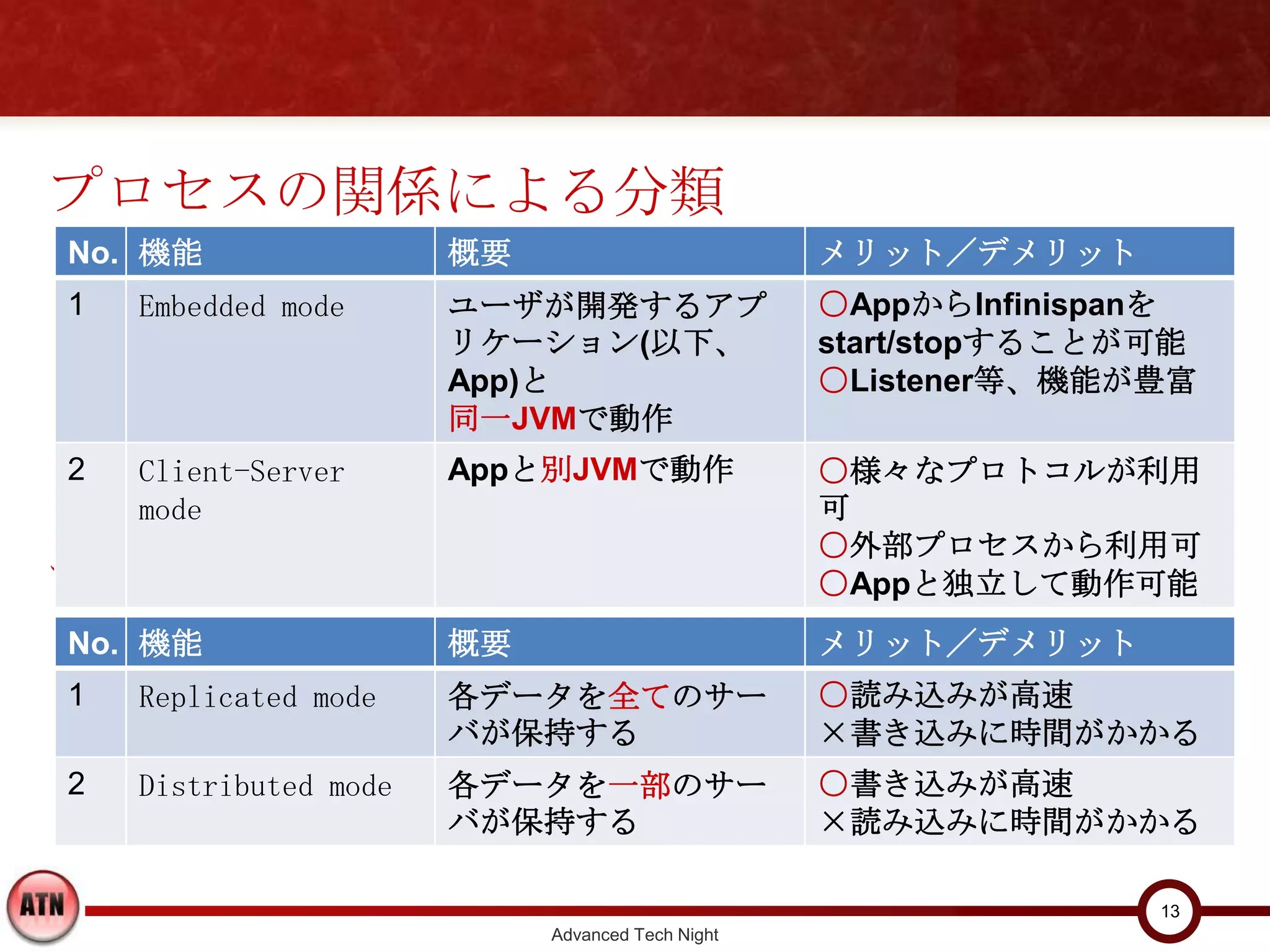Click the line 様々なプロトコルが利用
This screenshot has width=1270, height=952.
(x=1010, y=470)
